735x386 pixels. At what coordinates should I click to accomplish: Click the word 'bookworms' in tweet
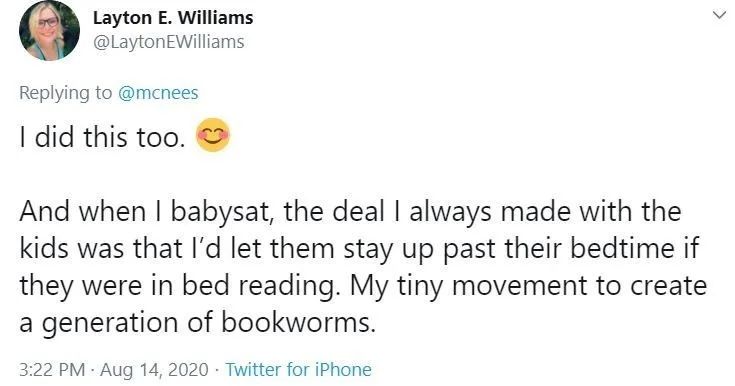click(x=299, y=322)
